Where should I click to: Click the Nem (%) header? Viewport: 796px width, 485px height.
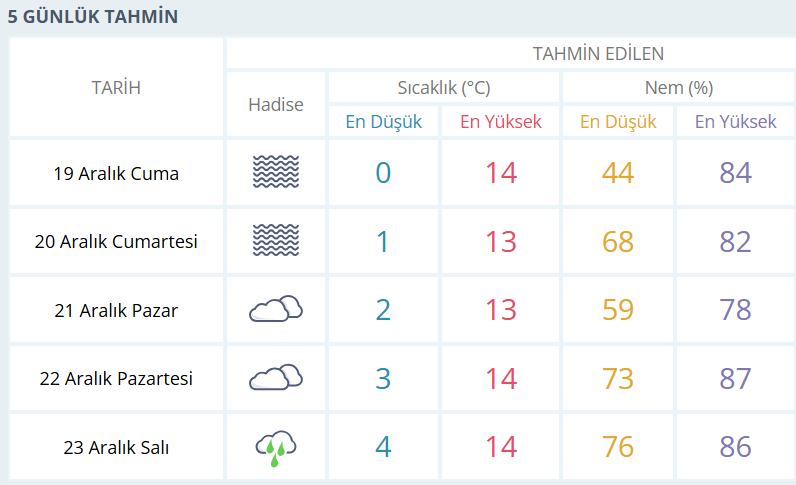678,87
